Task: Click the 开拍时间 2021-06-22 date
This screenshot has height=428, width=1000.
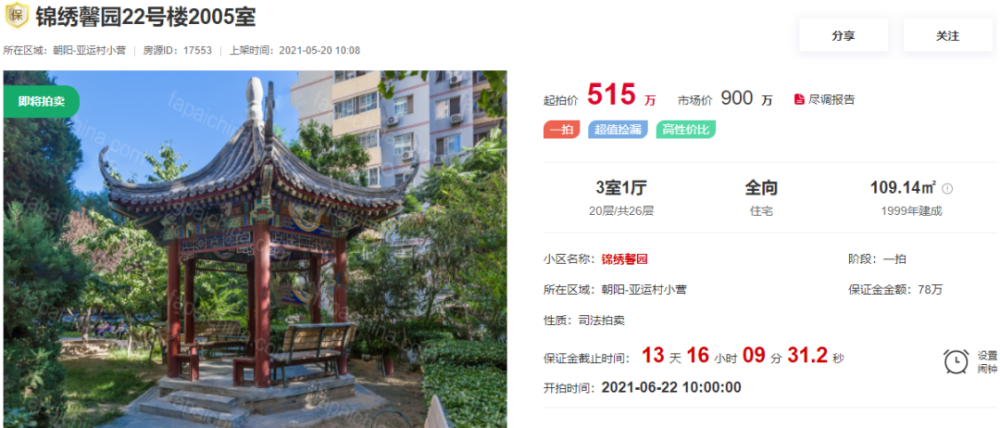Action: click(672, 387)
